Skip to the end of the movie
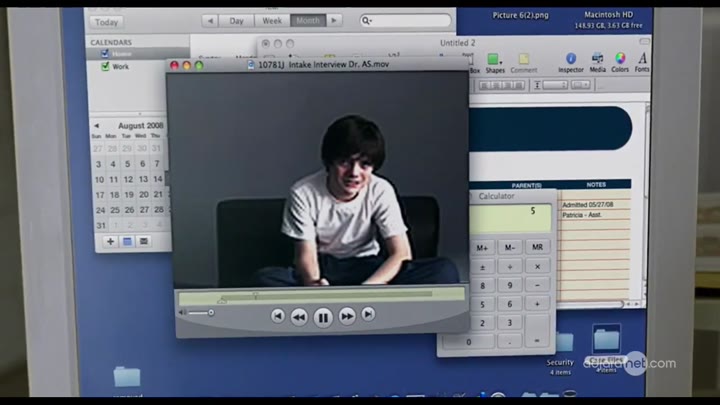 368,315
